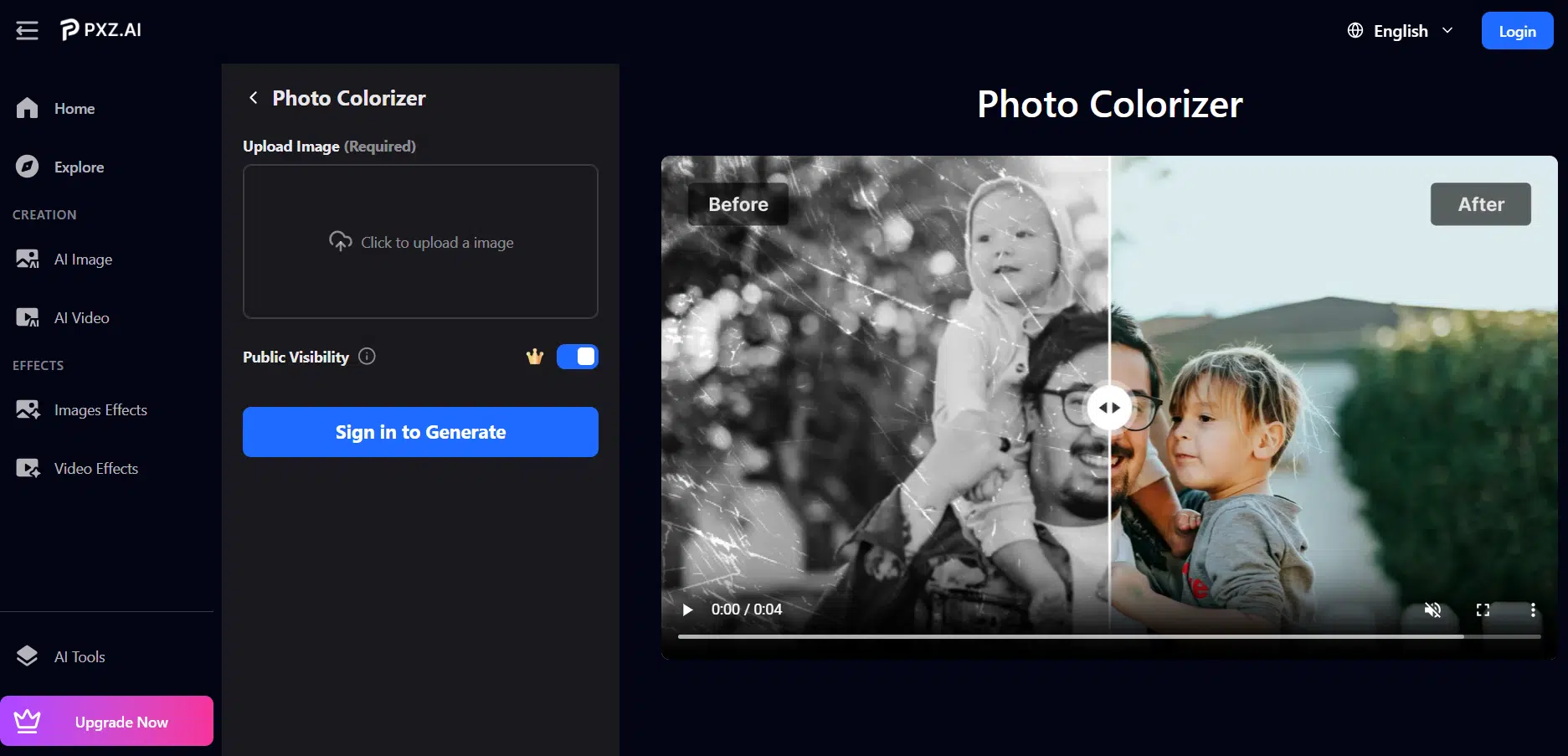This screenshot has height=756, width=1568.
Task: Click the hamburger menu icon
Action: coord(27,31)
